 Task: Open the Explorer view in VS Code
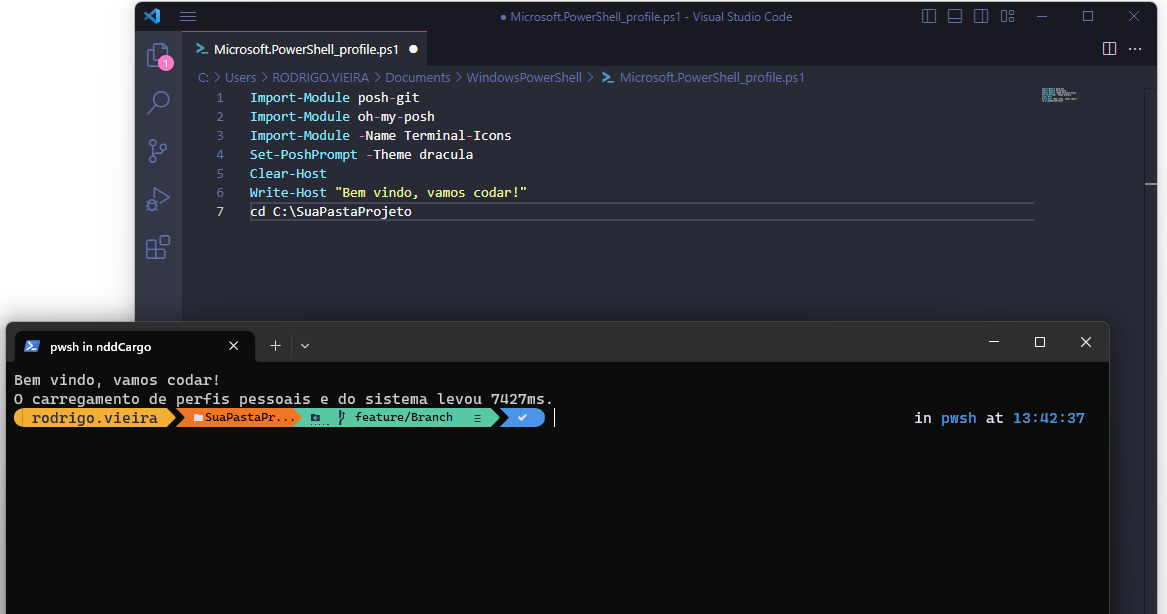(159, 56)
